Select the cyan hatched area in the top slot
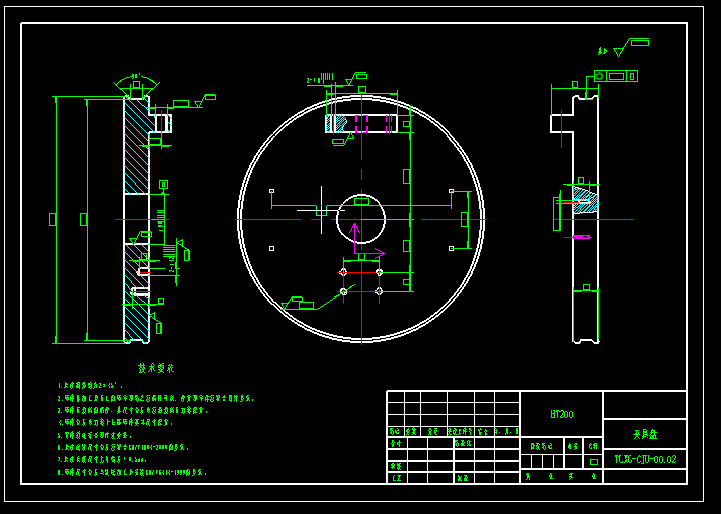This screenshot has width=721, height=514. [x=339, y=123]
